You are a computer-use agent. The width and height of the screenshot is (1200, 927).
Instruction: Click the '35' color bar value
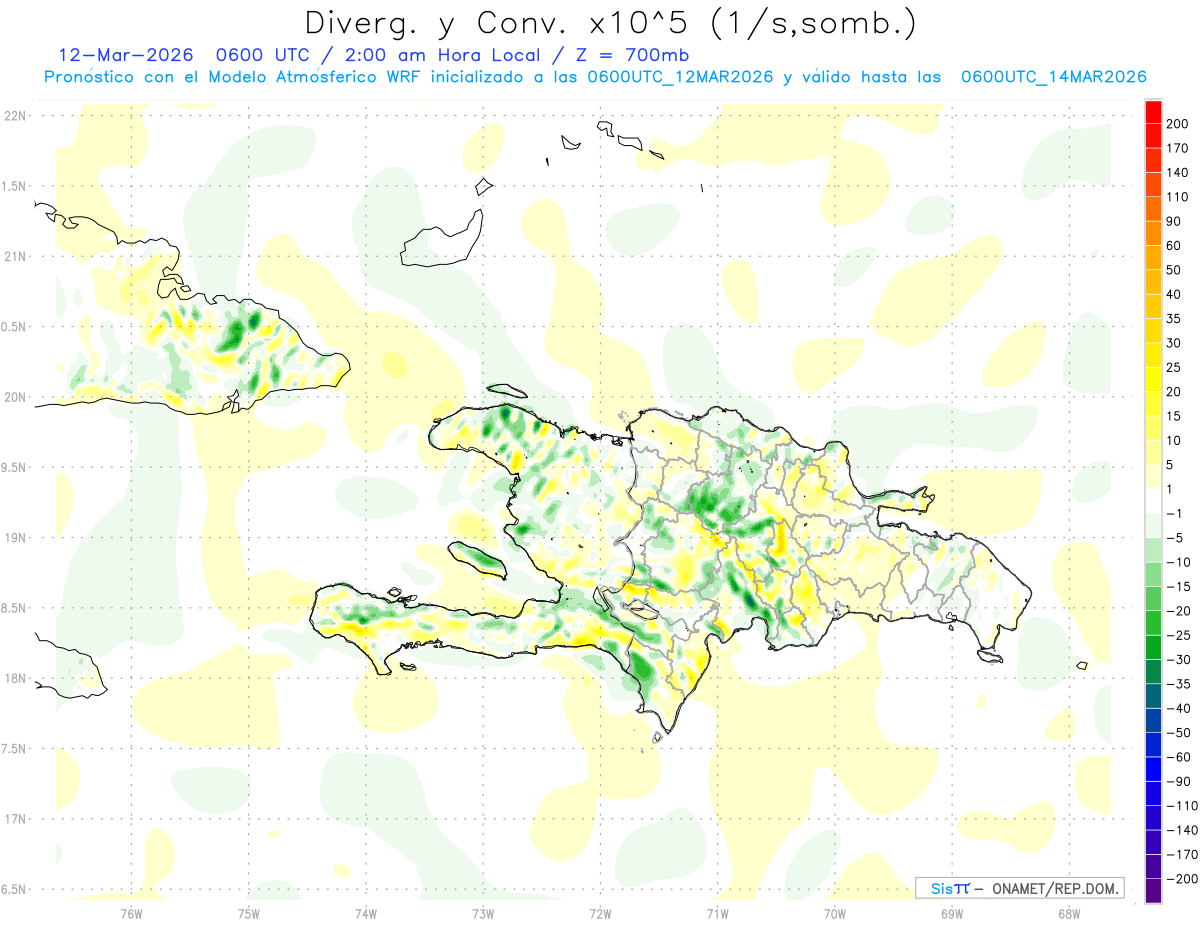(1174, 319)
